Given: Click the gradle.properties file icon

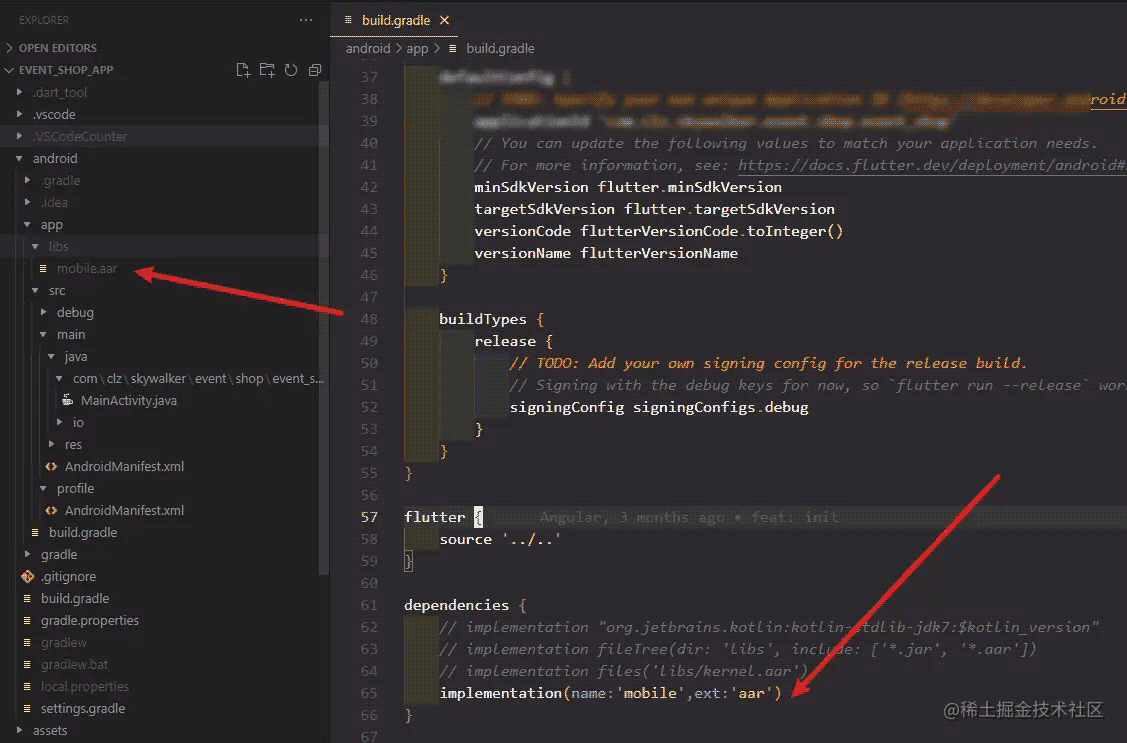Looking at the screenshot, I should (x=27, y=620).
